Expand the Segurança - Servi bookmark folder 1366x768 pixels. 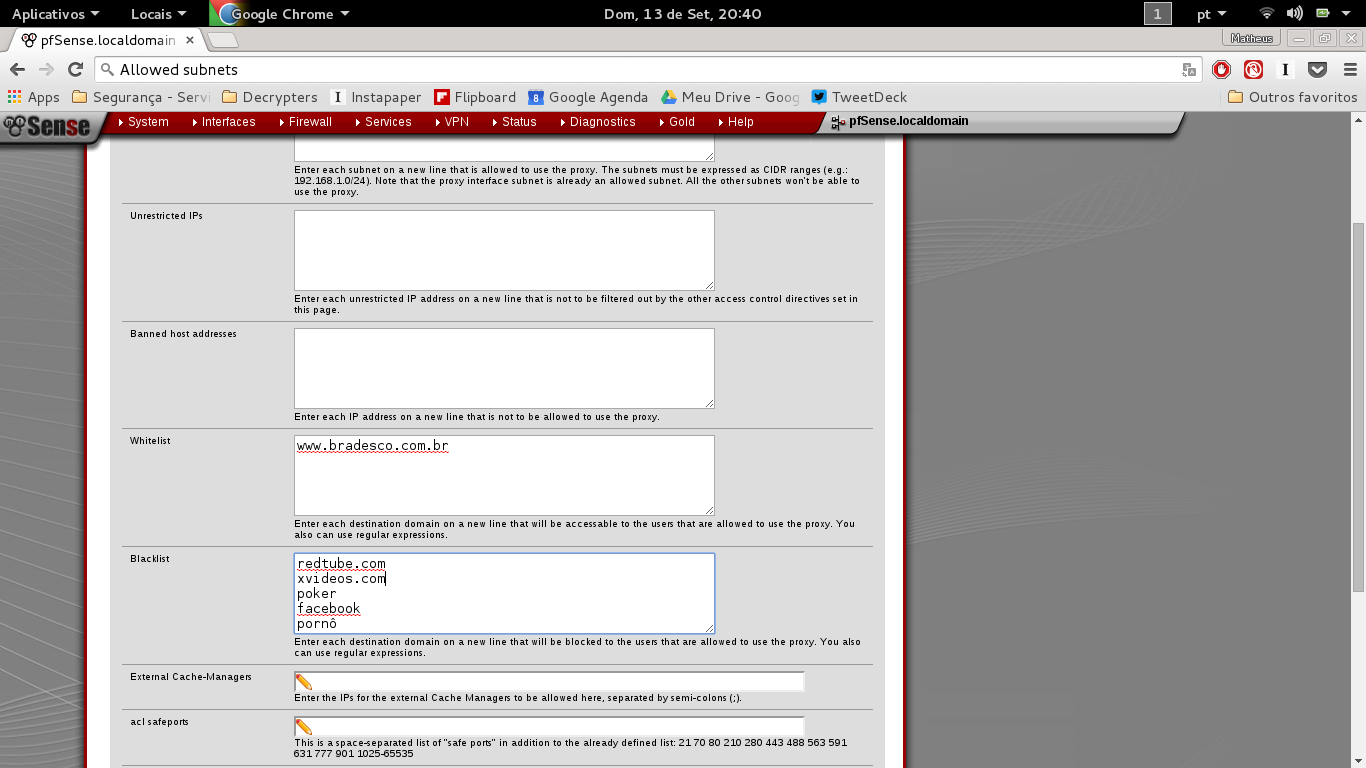pyautogui.click(x=141, y=97)
